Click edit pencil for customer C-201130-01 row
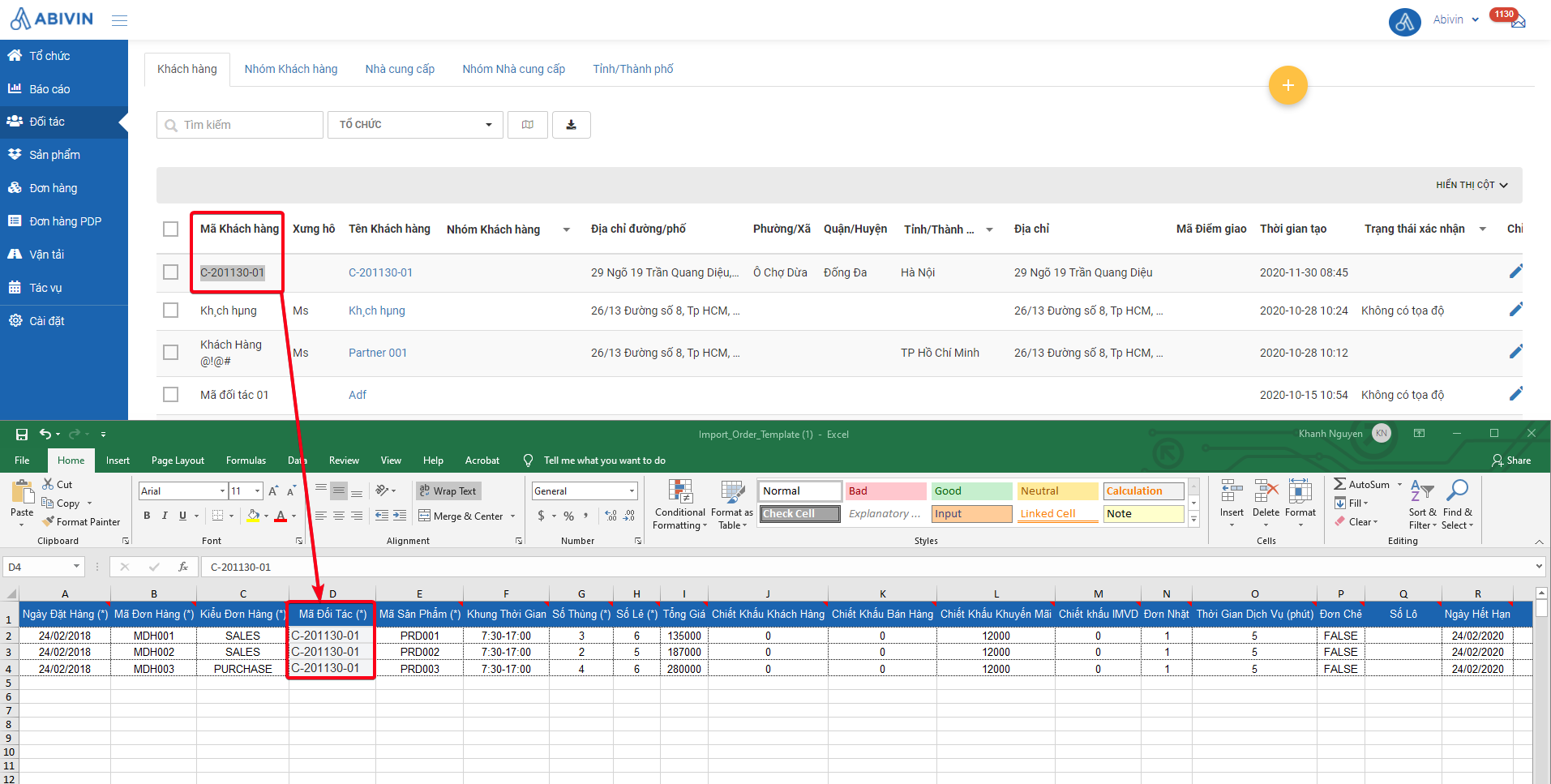The width and height of the screenshot is (1551, 784). [1515, 272]
